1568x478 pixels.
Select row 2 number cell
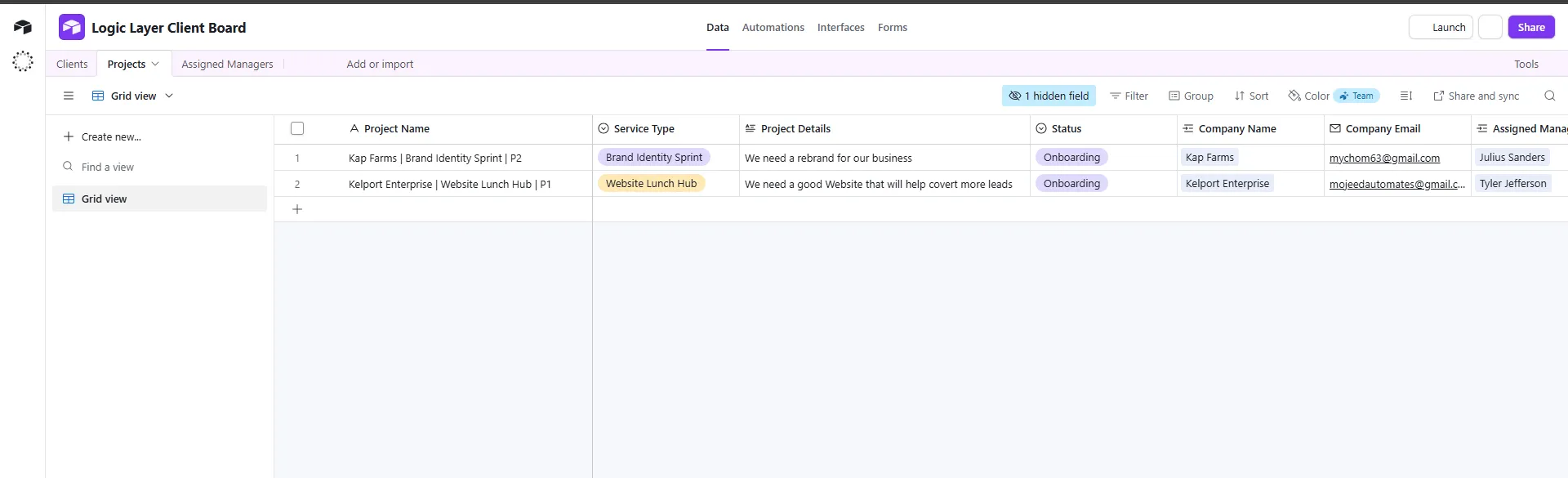297,184
